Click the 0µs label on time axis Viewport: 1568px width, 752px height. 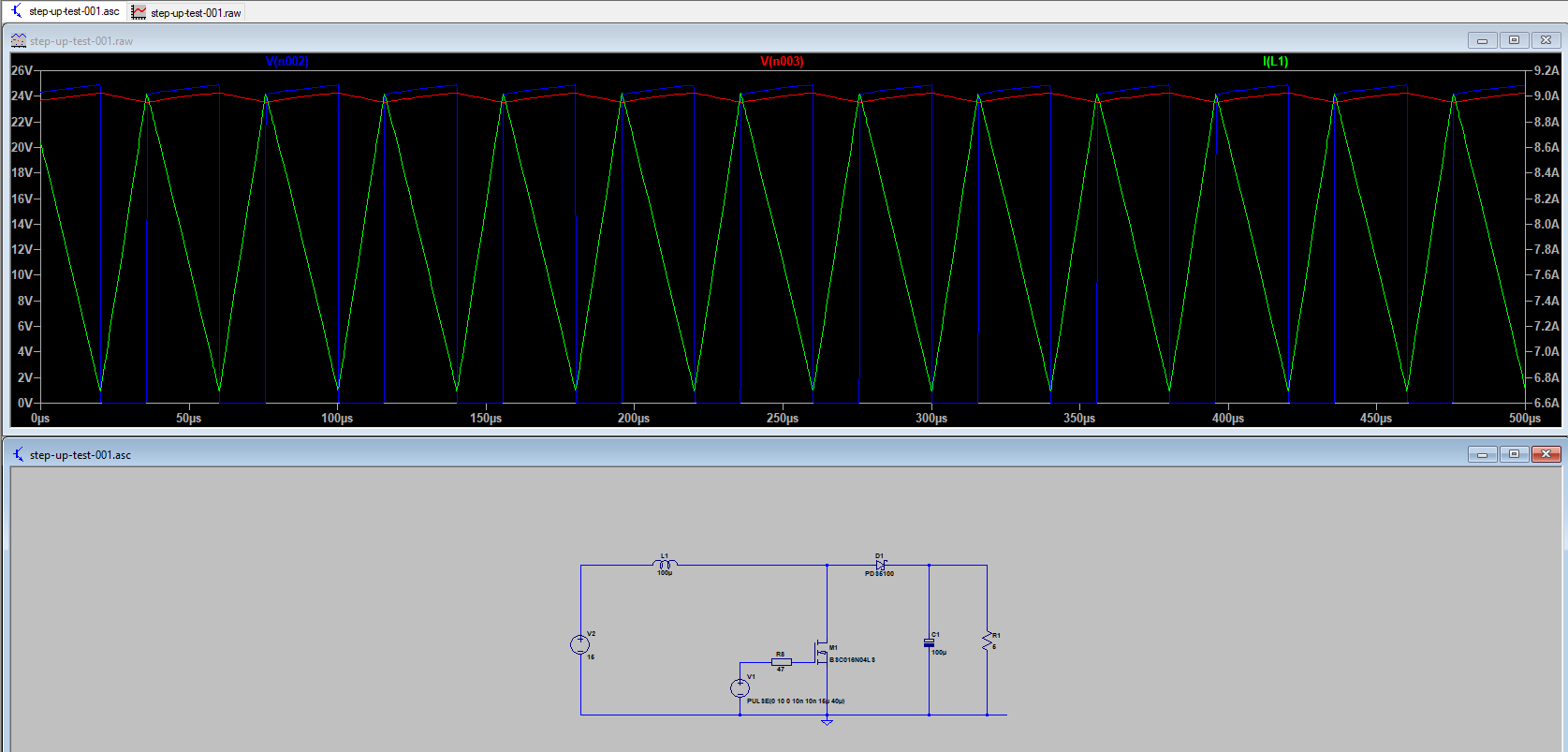point(40,419)
